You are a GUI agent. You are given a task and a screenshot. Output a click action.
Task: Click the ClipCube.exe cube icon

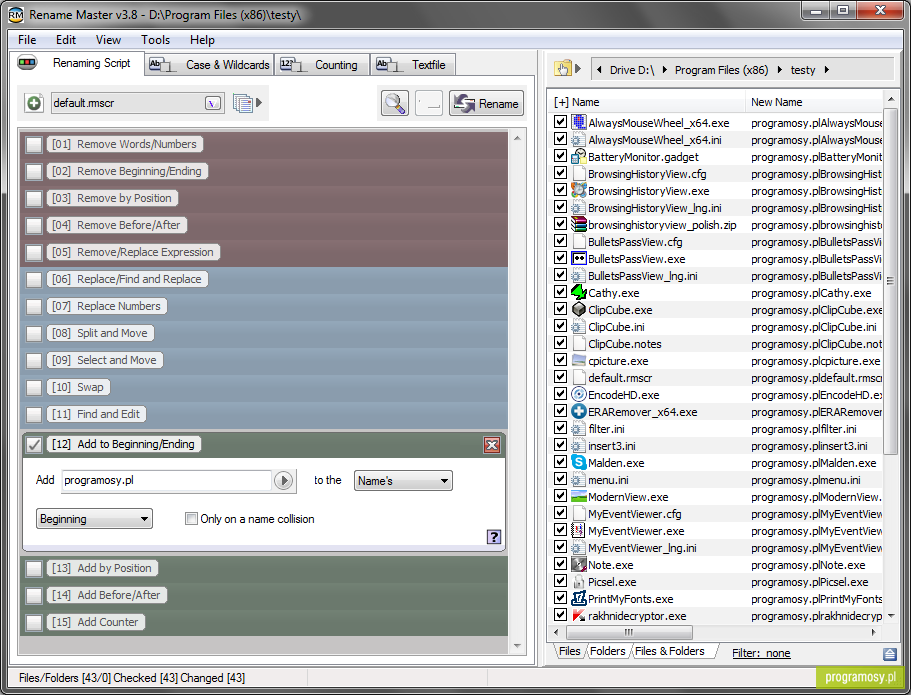(x=579, y=309)
